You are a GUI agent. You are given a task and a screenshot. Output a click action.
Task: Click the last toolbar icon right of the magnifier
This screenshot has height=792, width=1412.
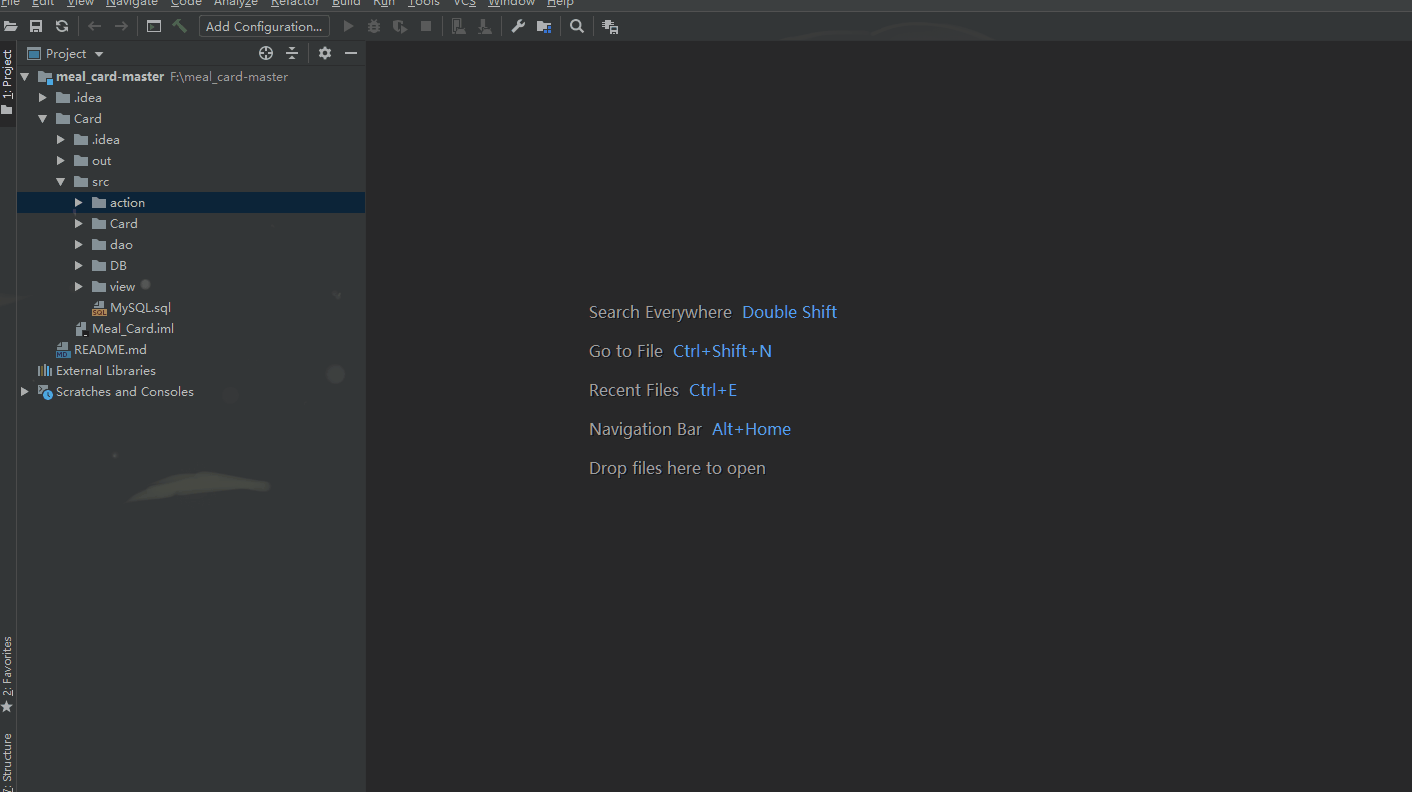coord(610,26)
